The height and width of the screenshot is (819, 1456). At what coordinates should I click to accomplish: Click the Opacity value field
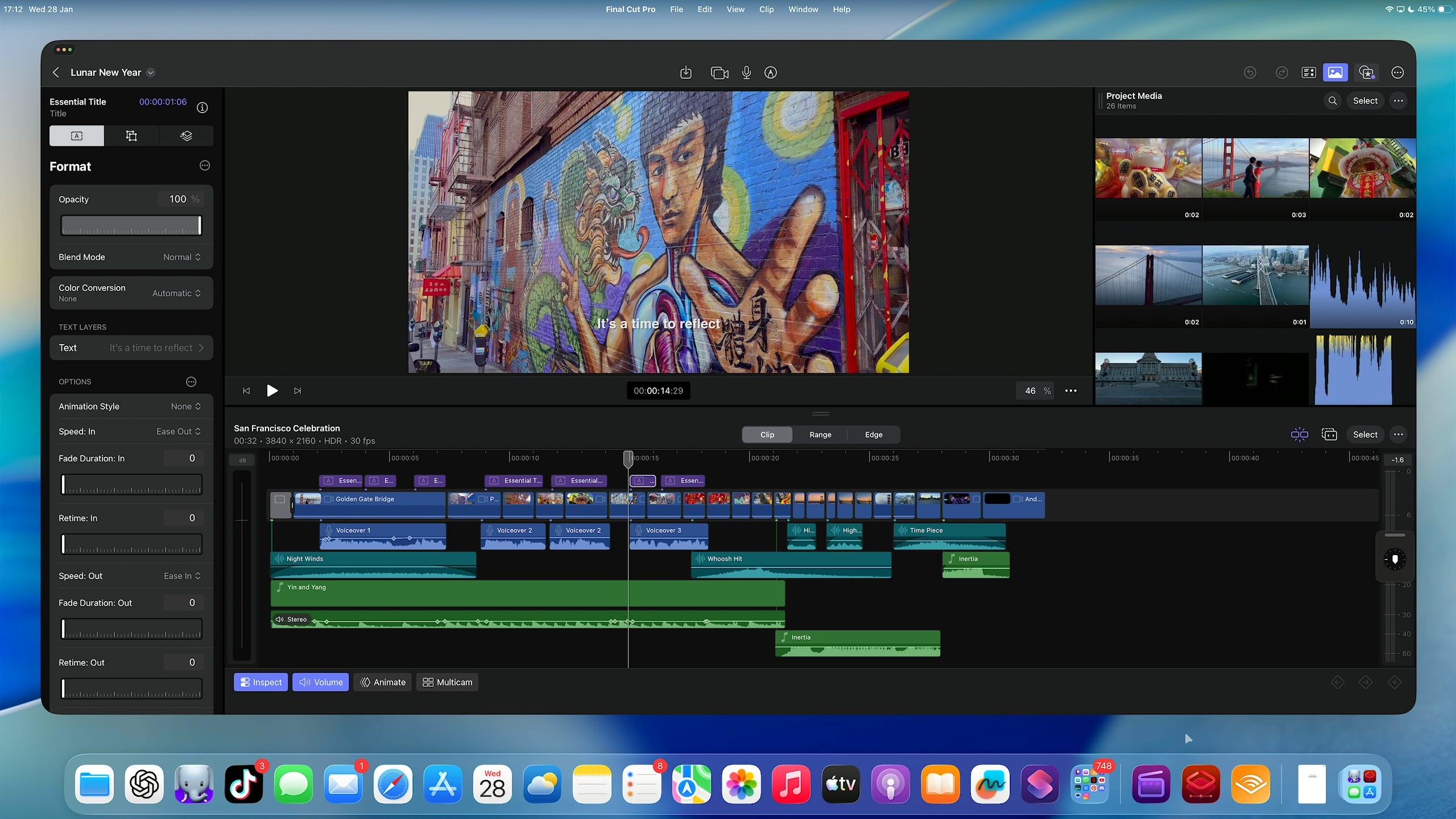[180, 199]
